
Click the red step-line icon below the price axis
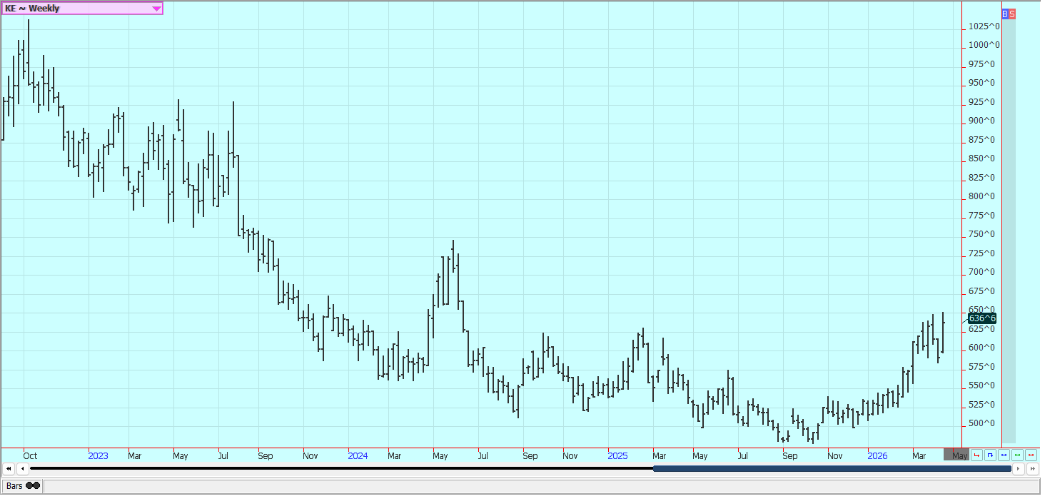(976, 455)
